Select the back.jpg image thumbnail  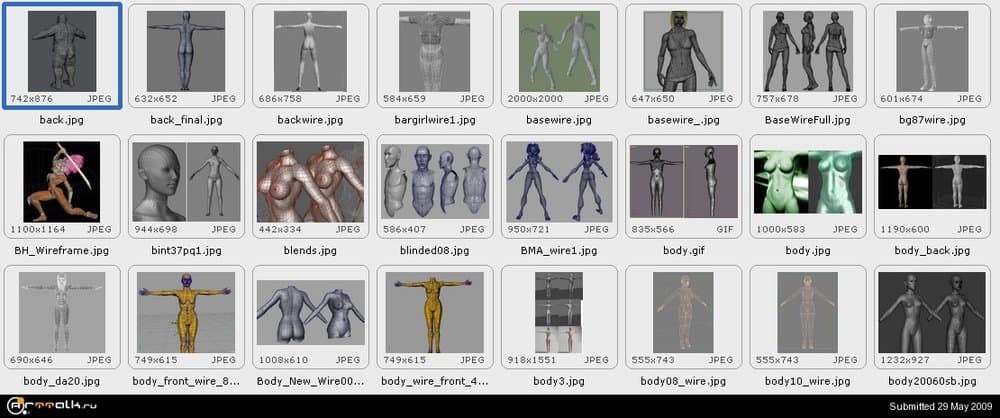62,51
